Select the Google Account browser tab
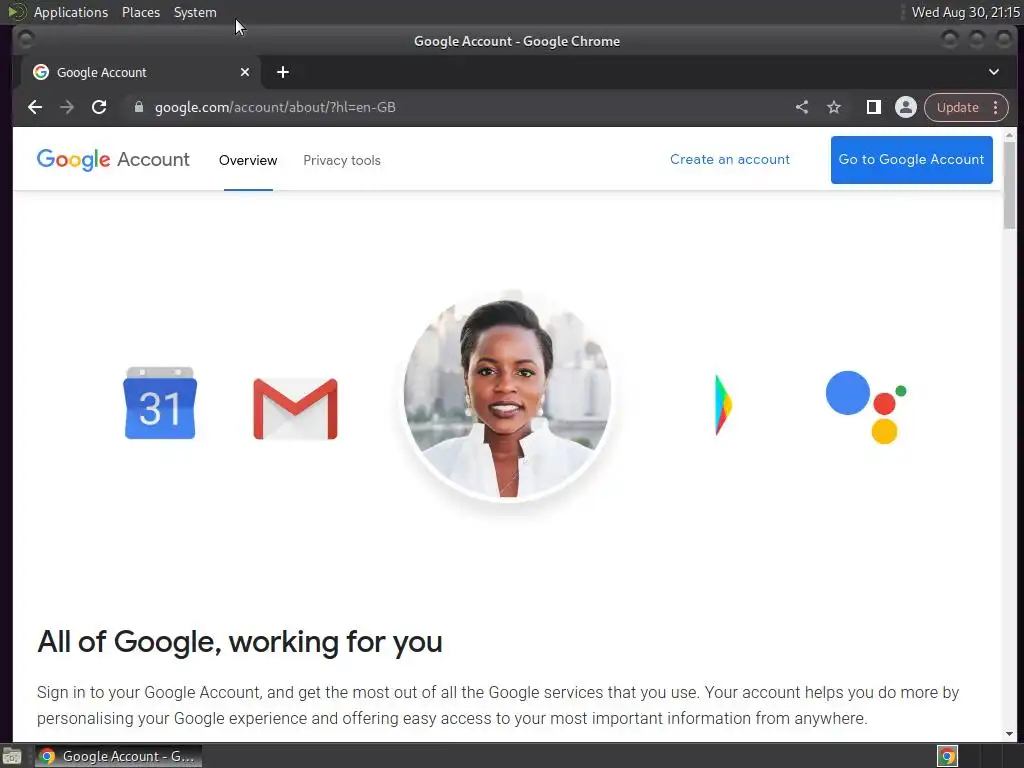 pyautogui.click(x=140, y=72)
